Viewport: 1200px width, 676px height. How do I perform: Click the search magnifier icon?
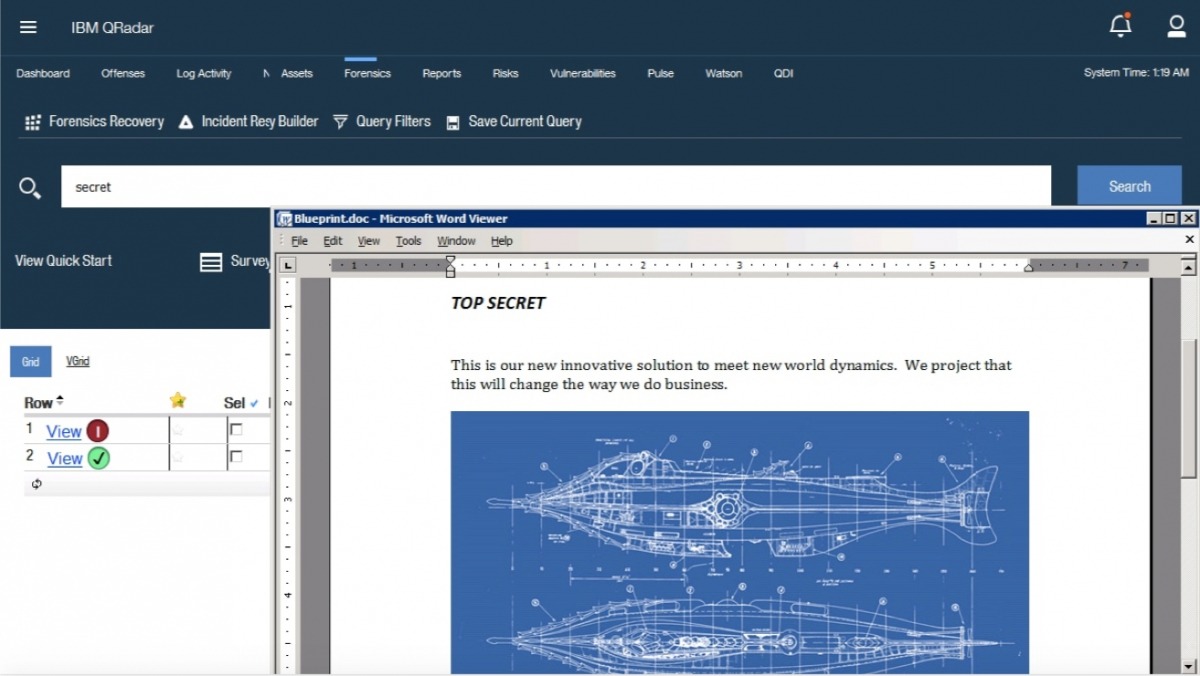(30, 187)
